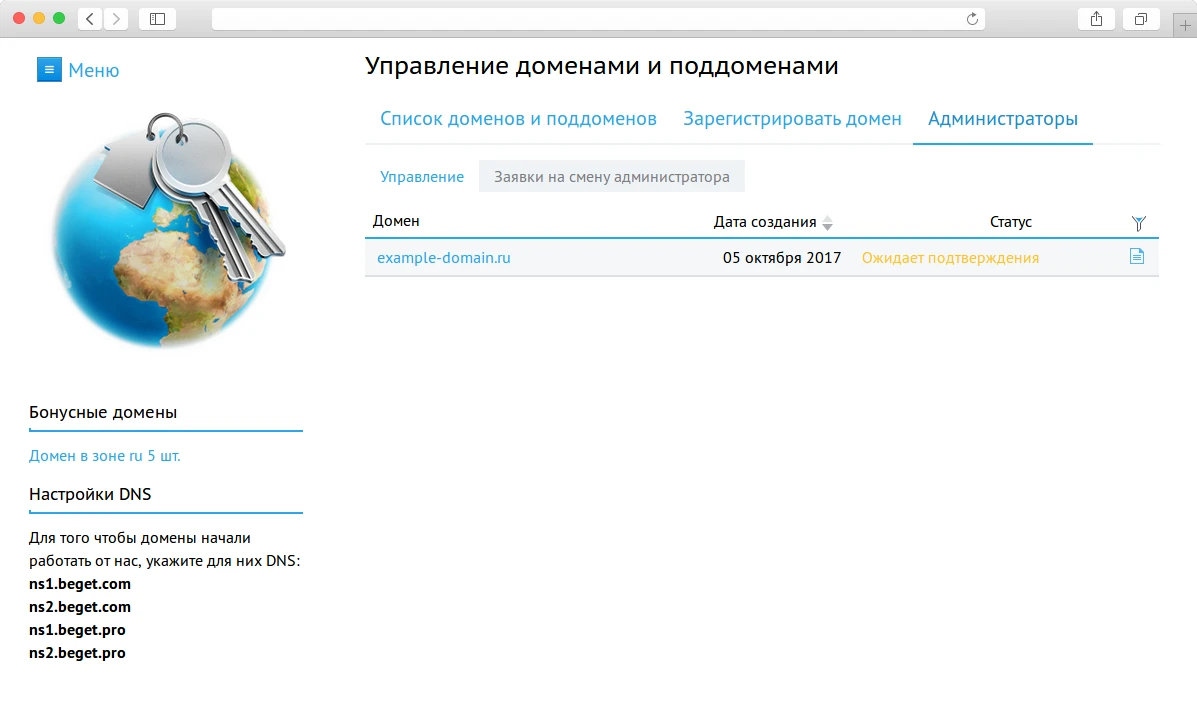Click the Домен column header
The width and height of the screenshot is (1197, 702).
pyautogui.click(x=397, y=221)
